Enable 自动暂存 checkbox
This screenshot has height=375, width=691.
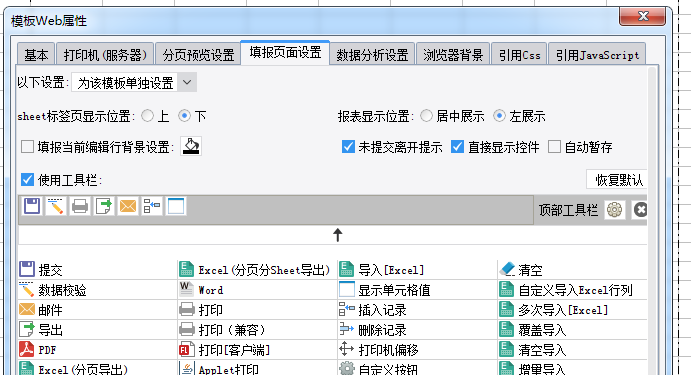pos(554,146)
